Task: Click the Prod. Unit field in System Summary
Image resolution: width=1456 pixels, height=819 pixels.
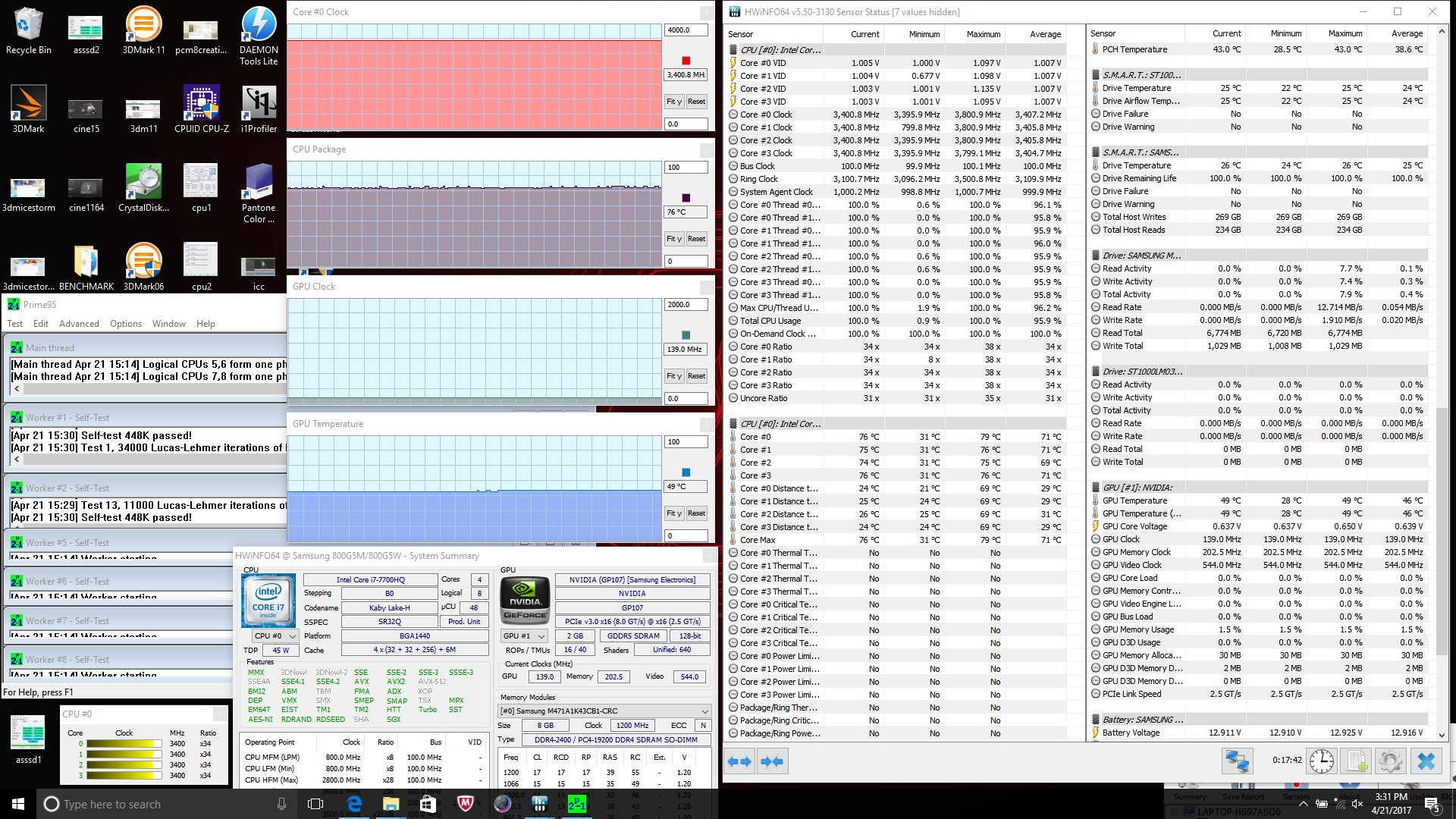Action: (x=464, y=622)
